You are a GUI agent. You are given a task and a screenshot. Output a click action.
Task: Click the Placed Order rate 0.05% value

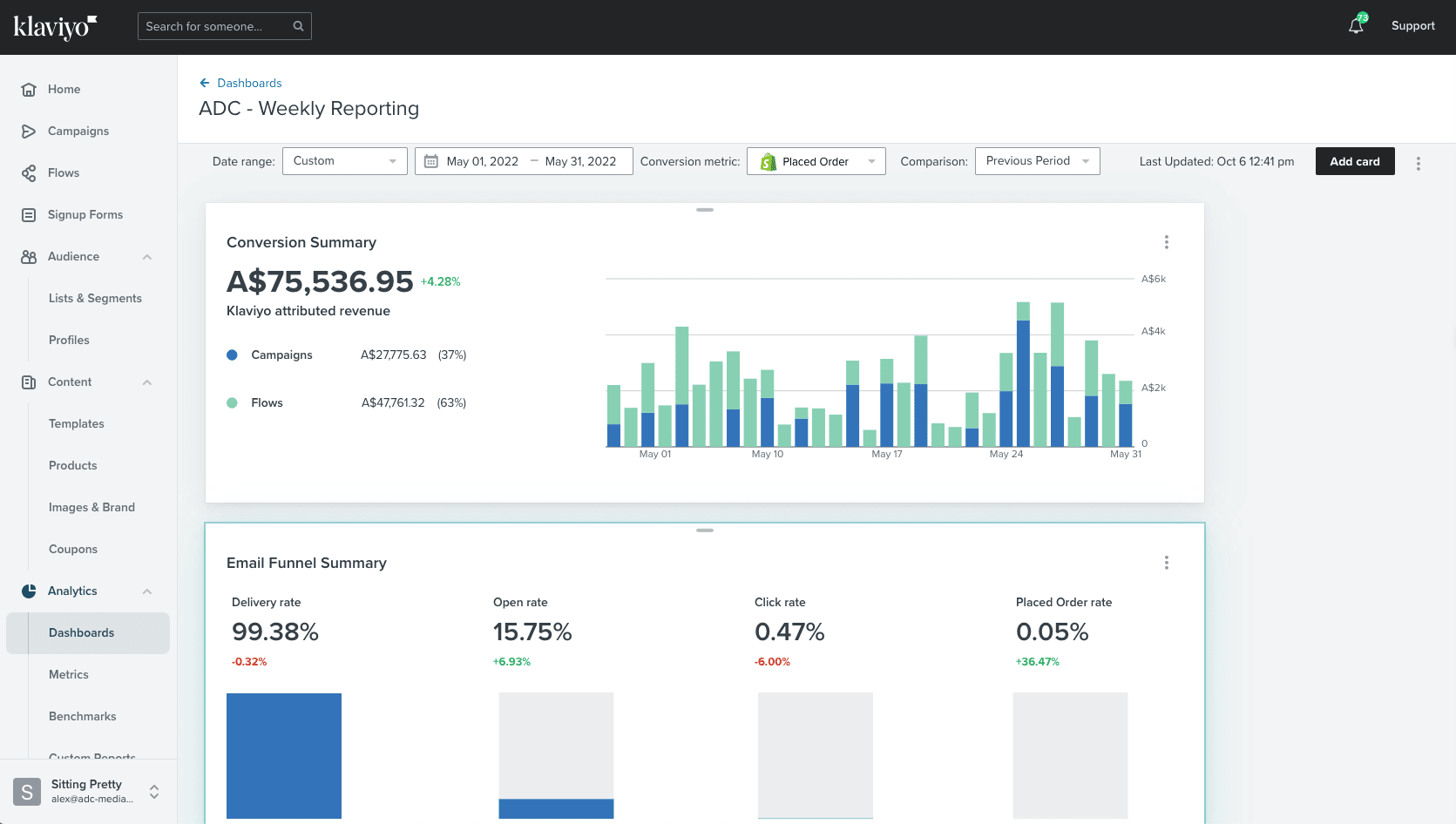click(1053, 632)
